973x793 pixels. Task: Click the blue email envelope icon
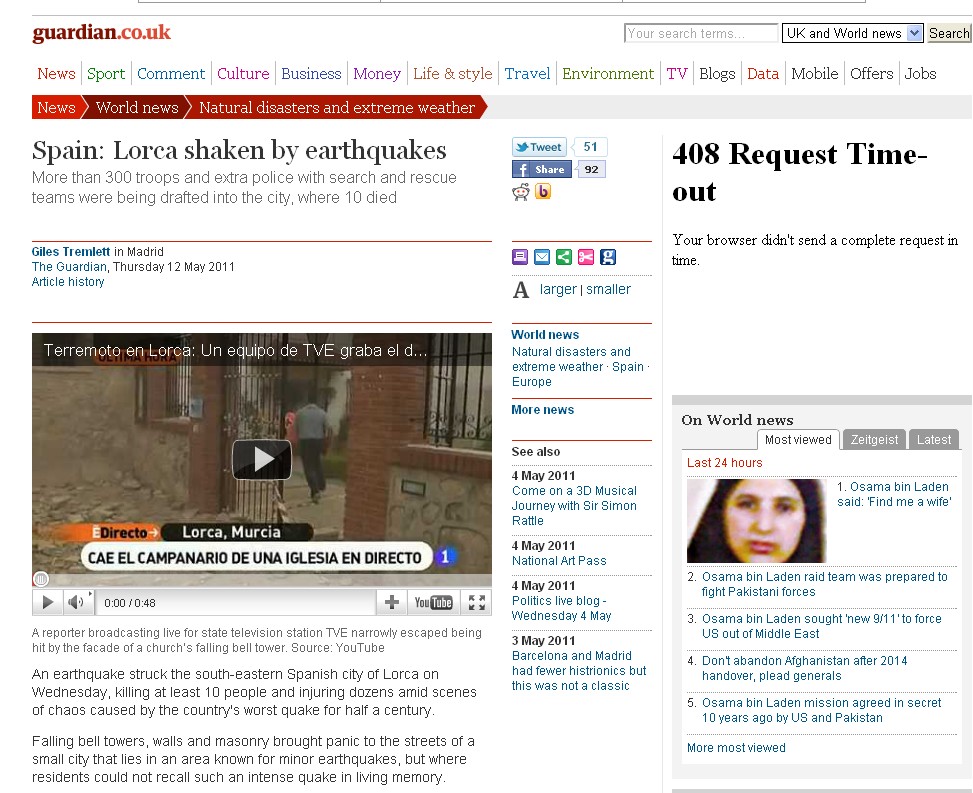[542, 257]
